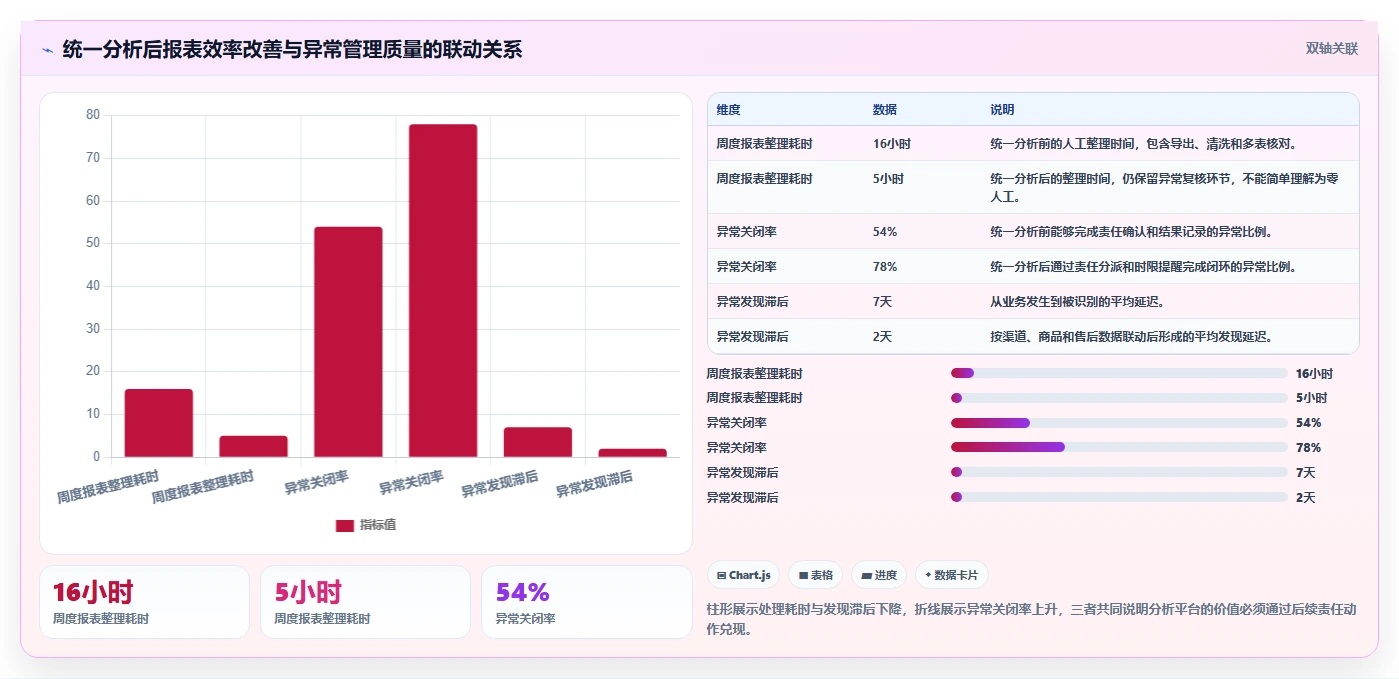Click the lightning icon before the page title
Viewport: 1399px width, 679px height.
coord(47,49)
